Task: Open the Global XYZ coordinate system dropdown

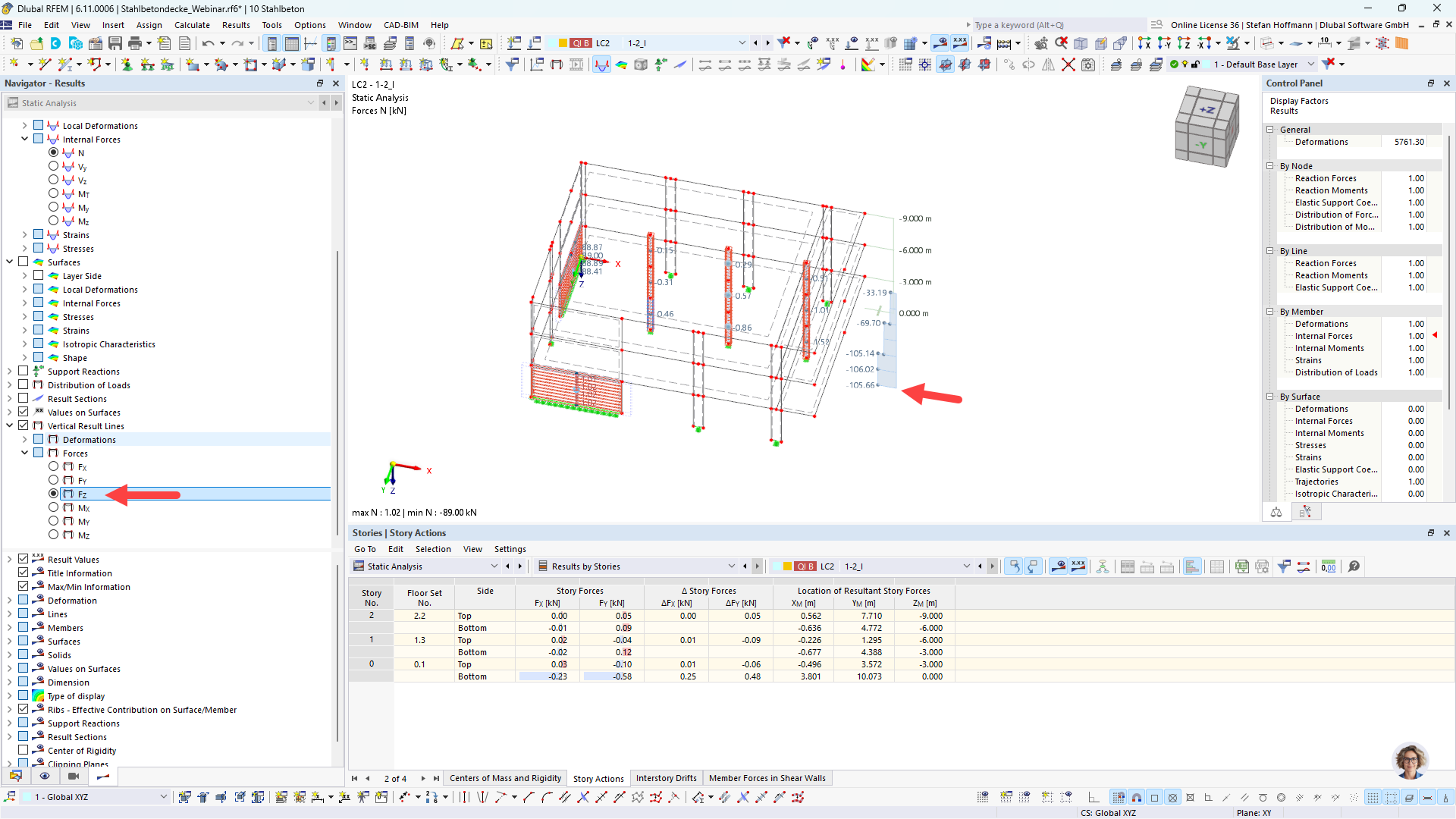Action: pos(163,797)
